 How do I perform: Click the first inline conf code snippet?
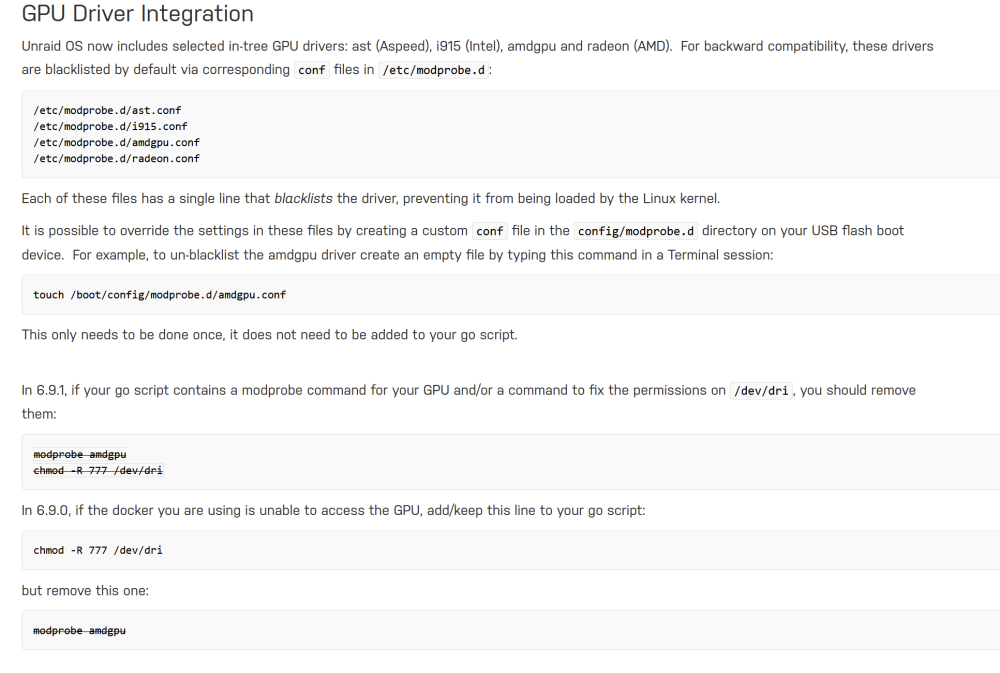312,70
